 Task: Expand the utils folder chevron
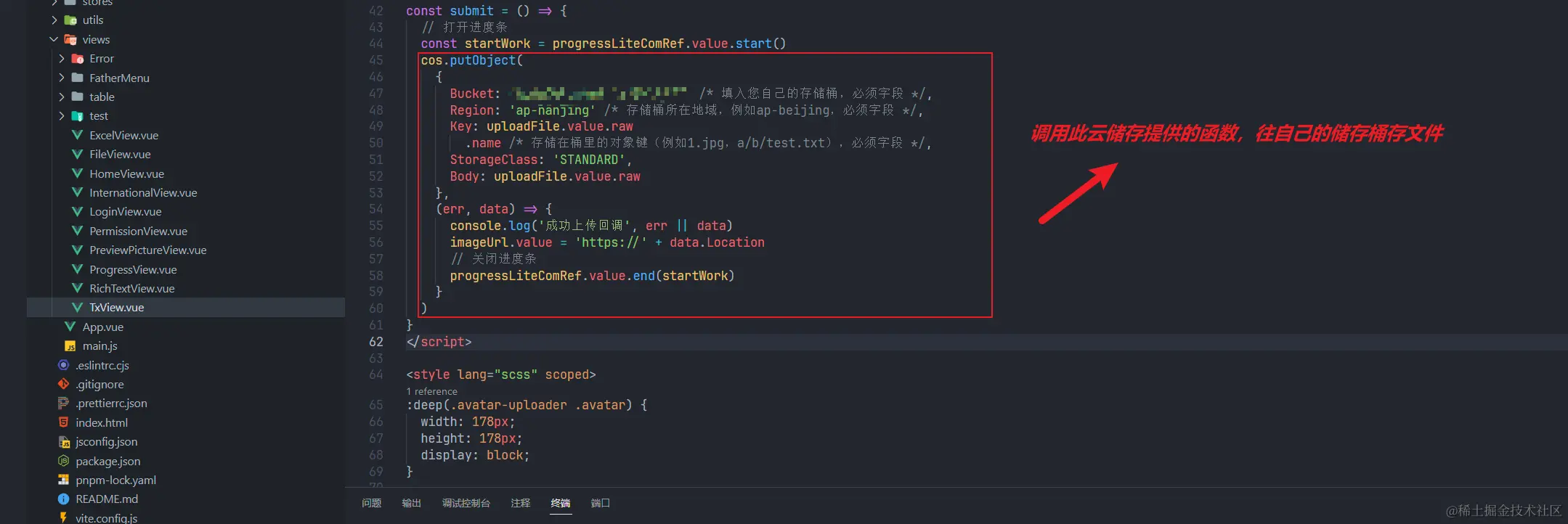[x=54, y=20]
